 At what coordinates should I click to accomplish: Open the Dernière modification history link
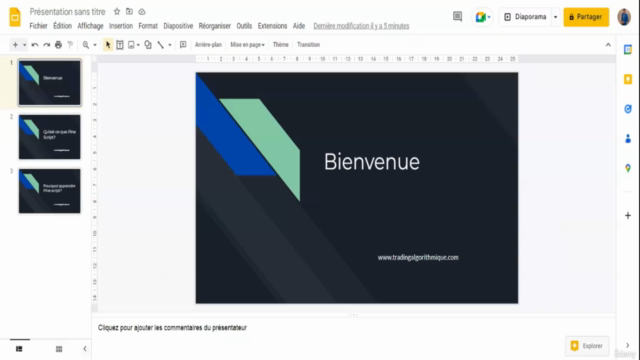click(361, 26)
